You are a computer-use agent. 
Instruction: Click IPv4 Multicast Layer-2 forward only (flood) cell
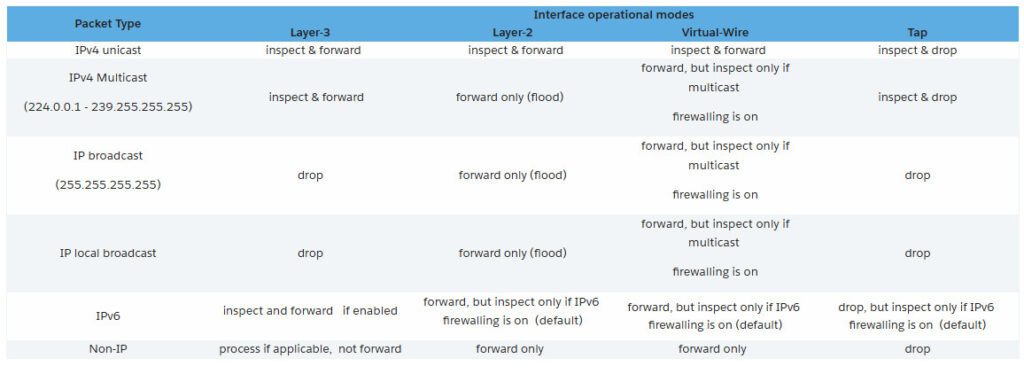point(511,97)
